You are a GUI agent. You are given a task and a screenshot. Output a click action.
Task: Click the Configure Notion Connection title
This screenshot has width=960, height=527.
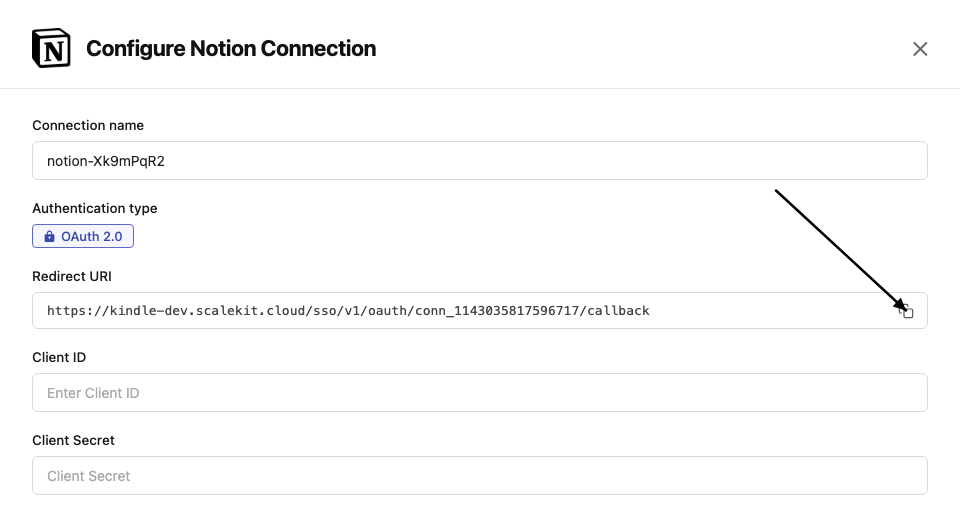click(x=231, y=48)
